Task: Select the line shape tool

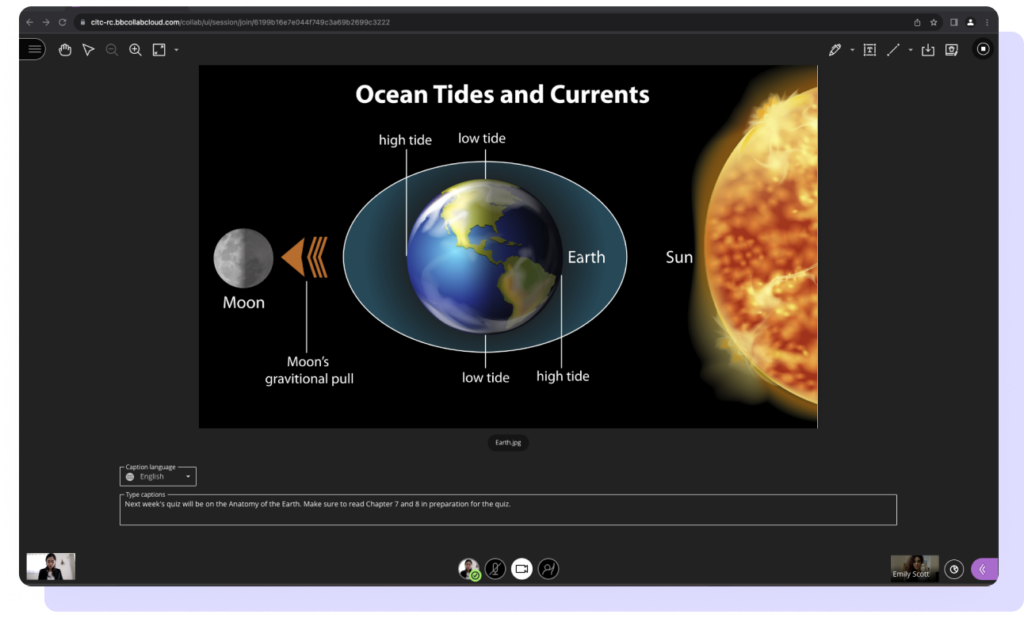Action: (894, 50)
